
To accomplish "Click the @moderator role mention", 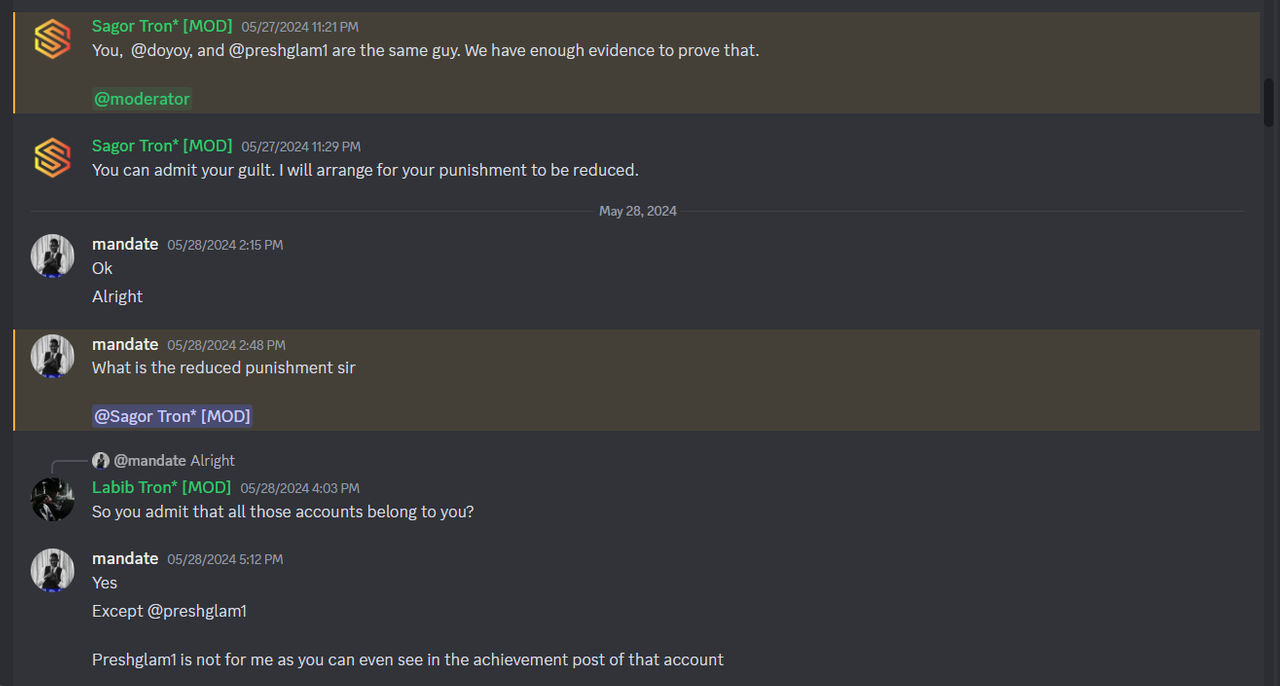I will [x=142, y=99].
